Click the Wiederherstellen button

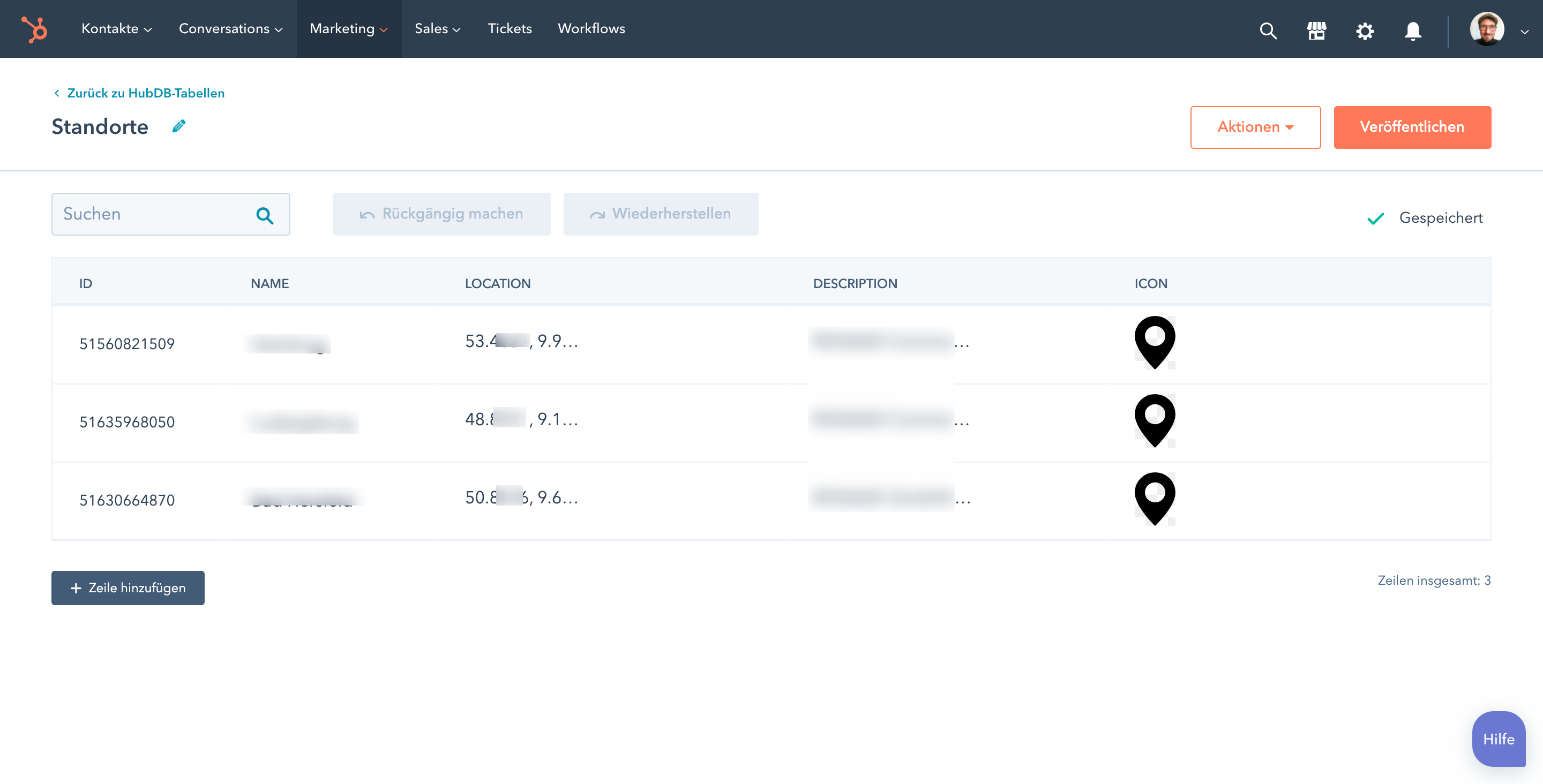click(661, 214)
